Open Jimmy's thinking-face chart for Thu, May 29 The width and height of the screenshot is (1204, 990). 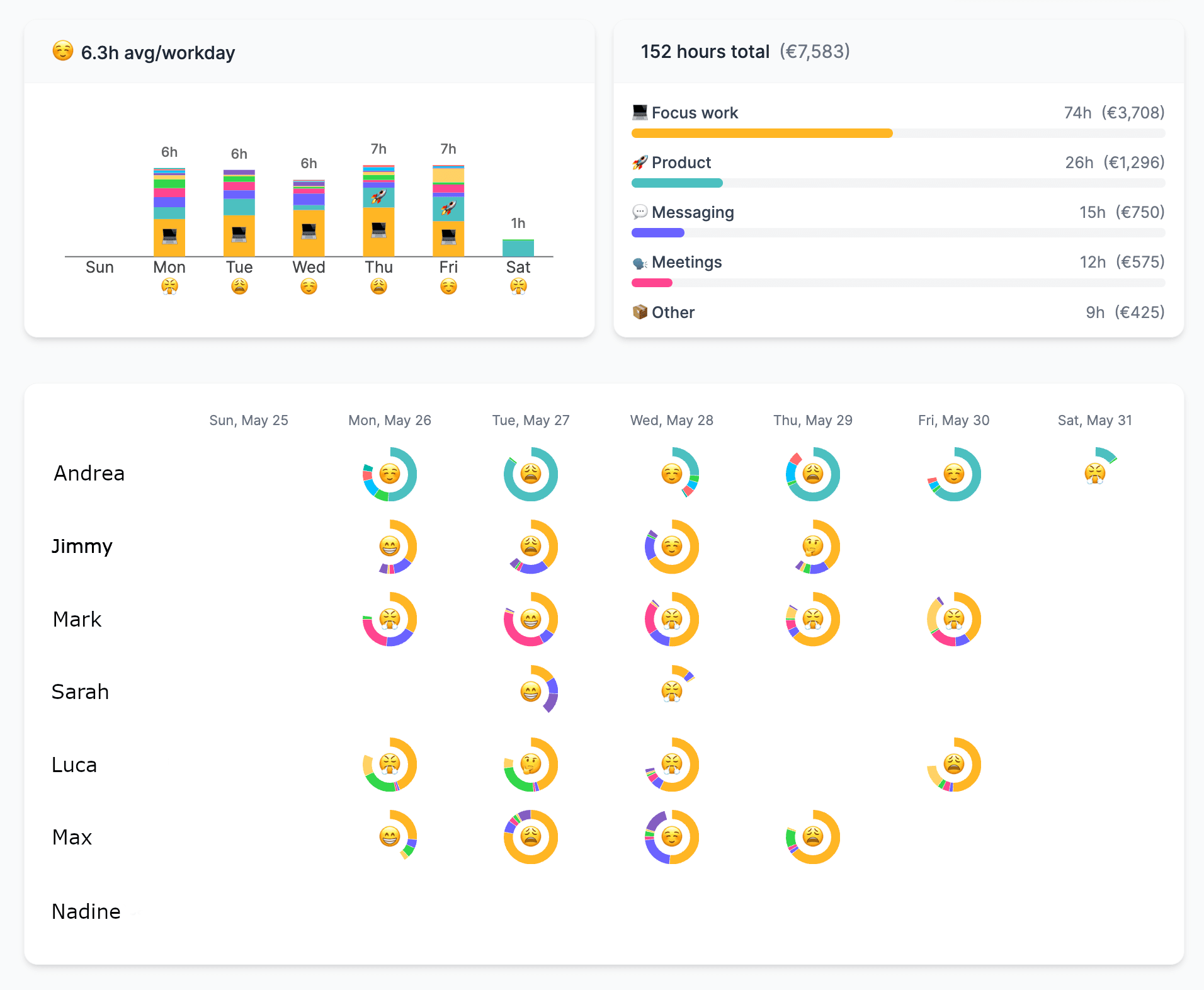[x=812, y=547]
